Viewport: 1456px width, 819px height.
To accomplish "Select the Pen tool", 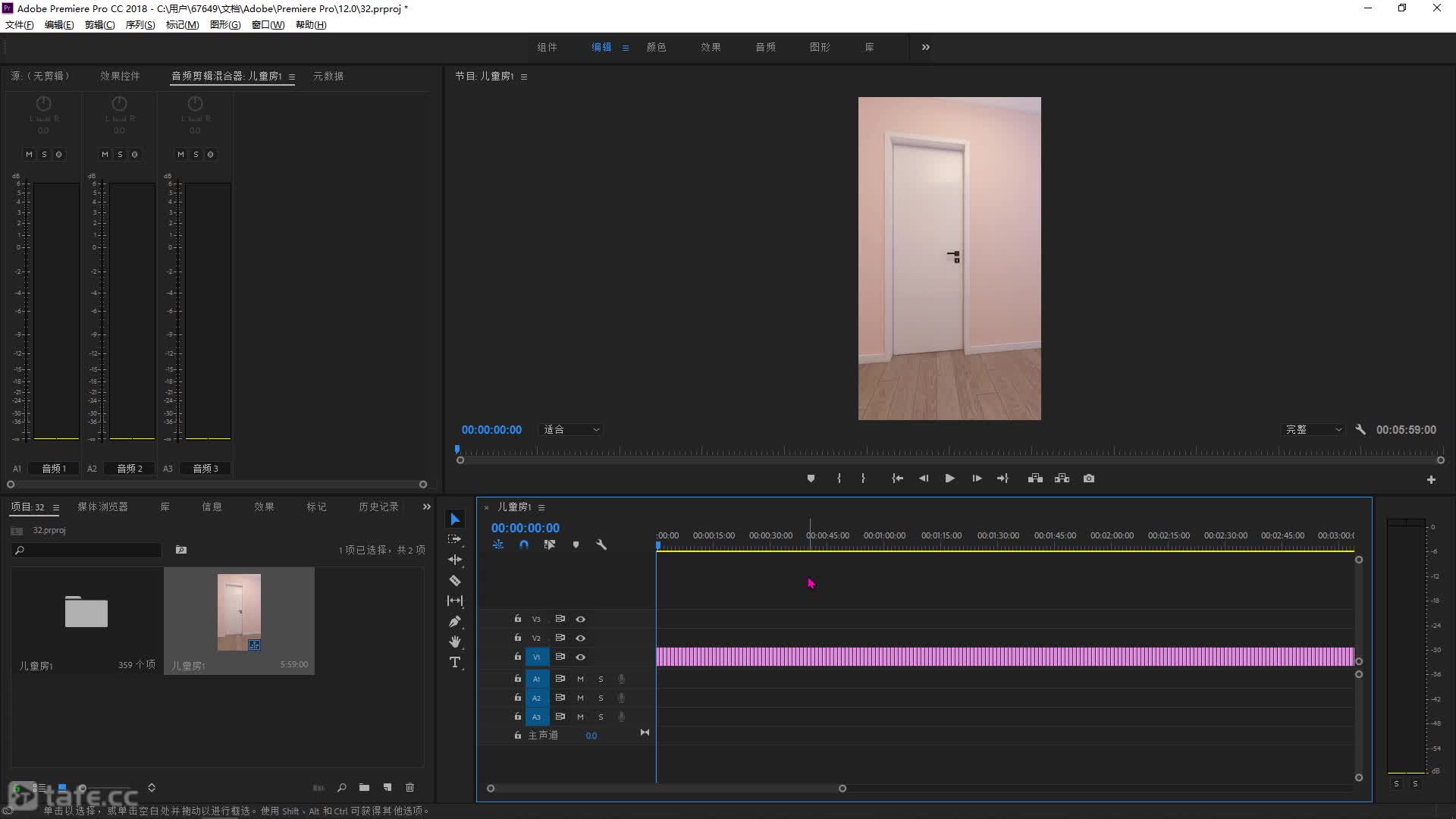I will [x=455, y=621].
